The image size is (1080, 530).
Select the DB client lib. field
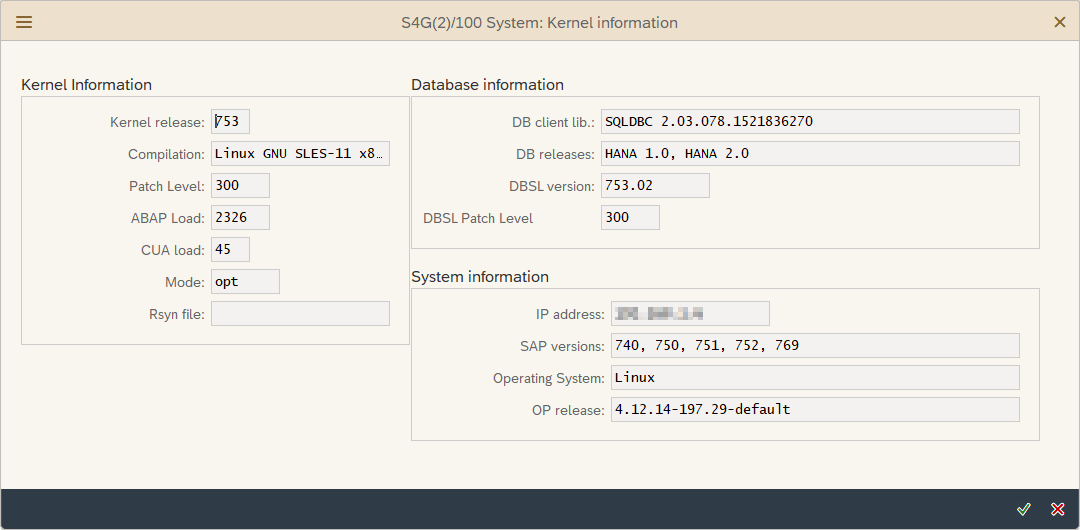tap(810, 122)
